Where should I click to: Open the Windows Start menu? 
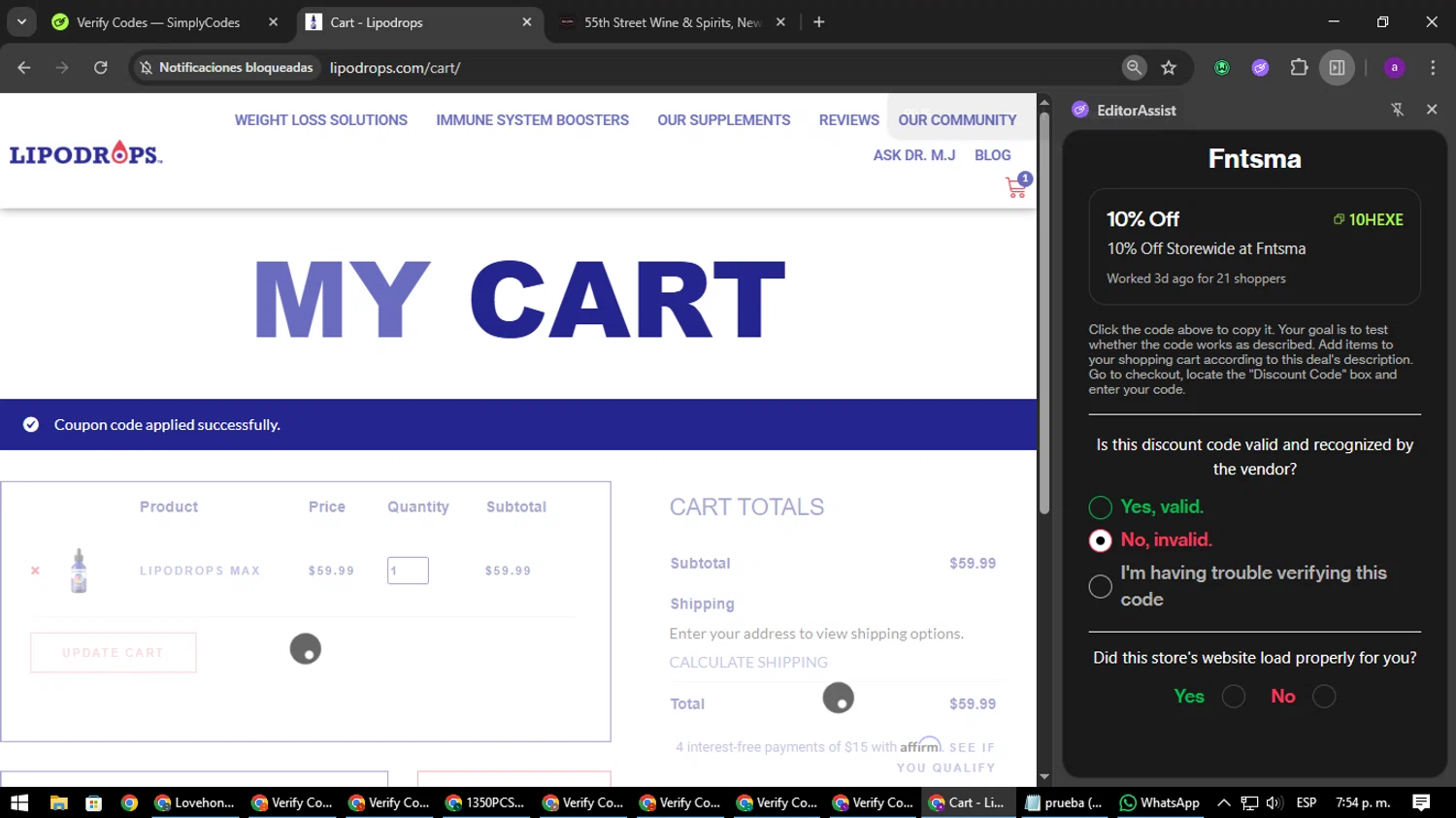(19, 802)
